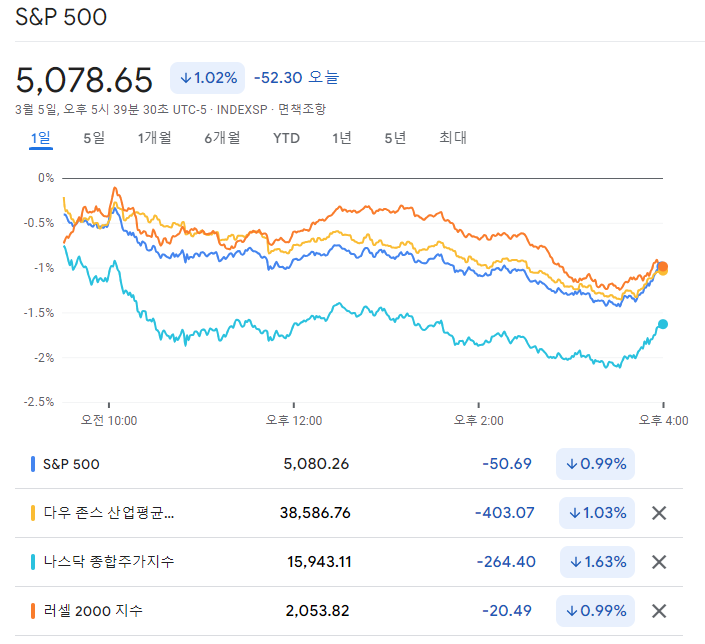This screenshot has width=705, height=644.
Task: Open the 다우 존스 산업평균 row
Action: [x=349, y=513]
